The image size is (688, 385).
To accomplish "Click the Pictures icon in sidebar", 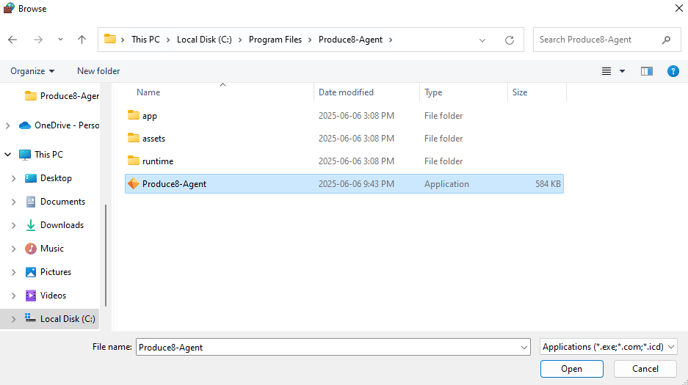I will pyautogui.click(x=30, y=272).
